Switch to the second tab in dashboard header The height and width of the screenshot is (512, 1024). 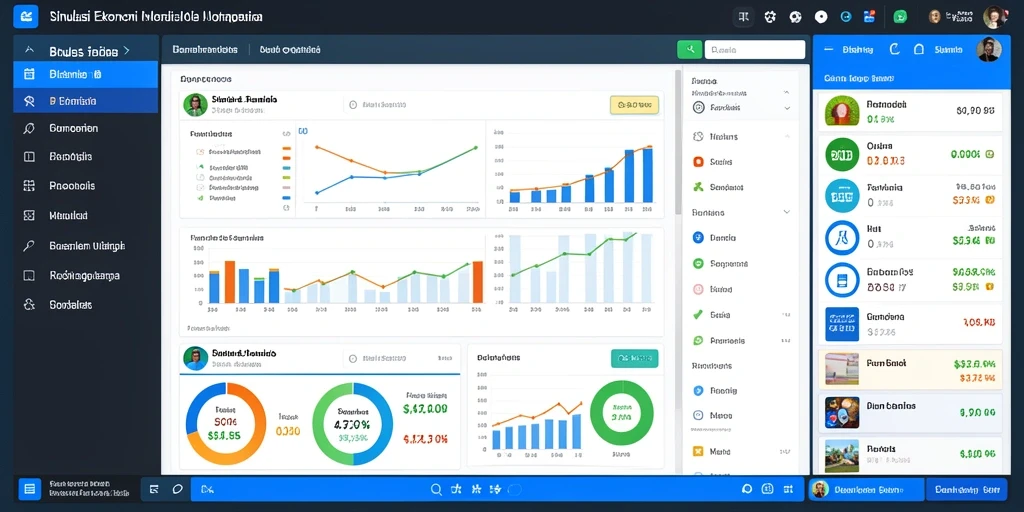point(290,50)
